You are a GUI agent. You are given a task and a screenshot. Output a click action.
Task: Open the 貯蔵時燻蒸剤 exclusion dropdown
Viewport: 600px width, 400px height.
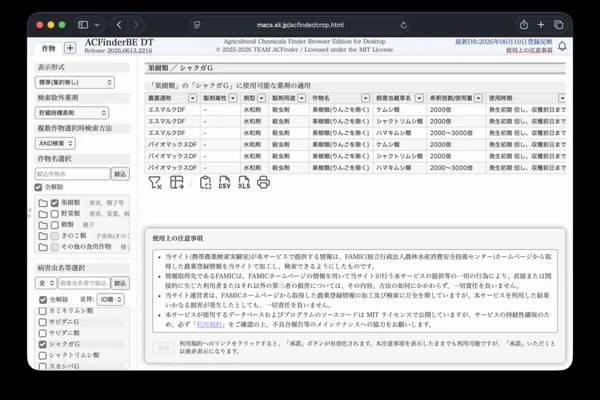pos(72,113)
